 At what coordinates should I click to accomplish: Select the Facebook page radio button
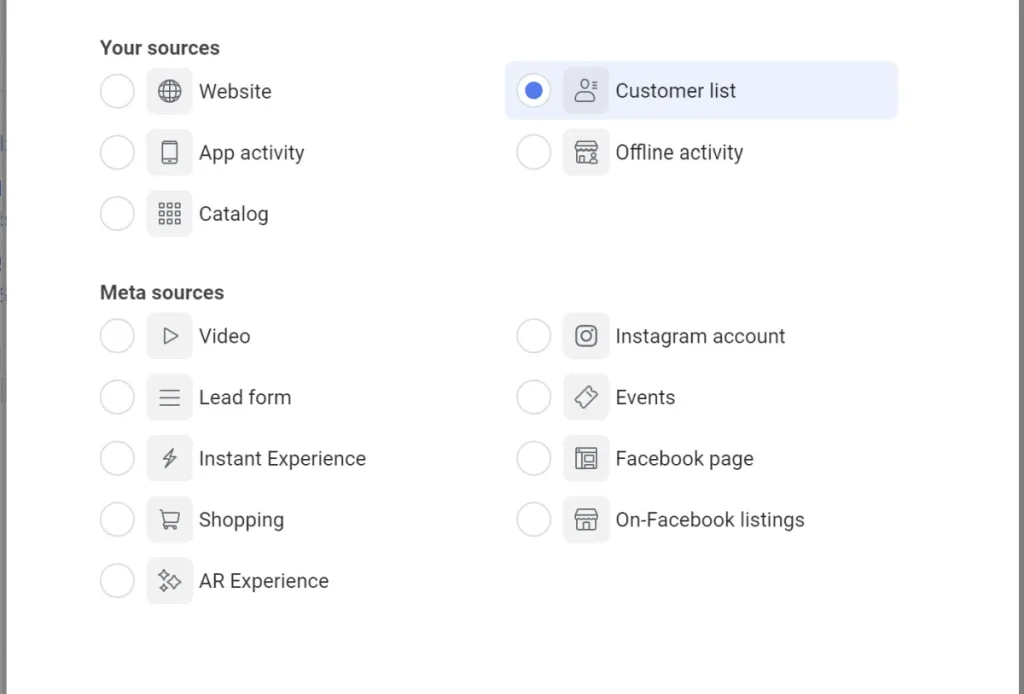pyautogui.click(x=533, y=459)
